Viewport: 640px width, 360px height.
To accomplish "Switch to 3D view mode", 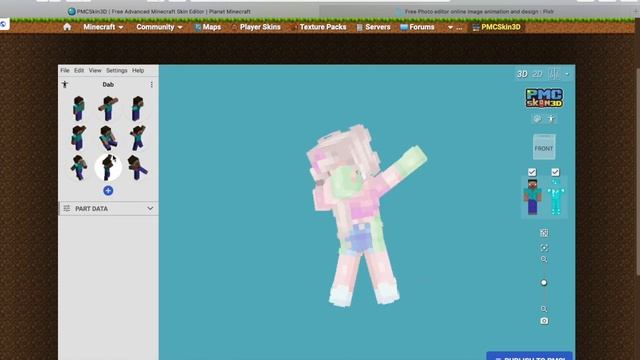I will click(x=522, y=74).
